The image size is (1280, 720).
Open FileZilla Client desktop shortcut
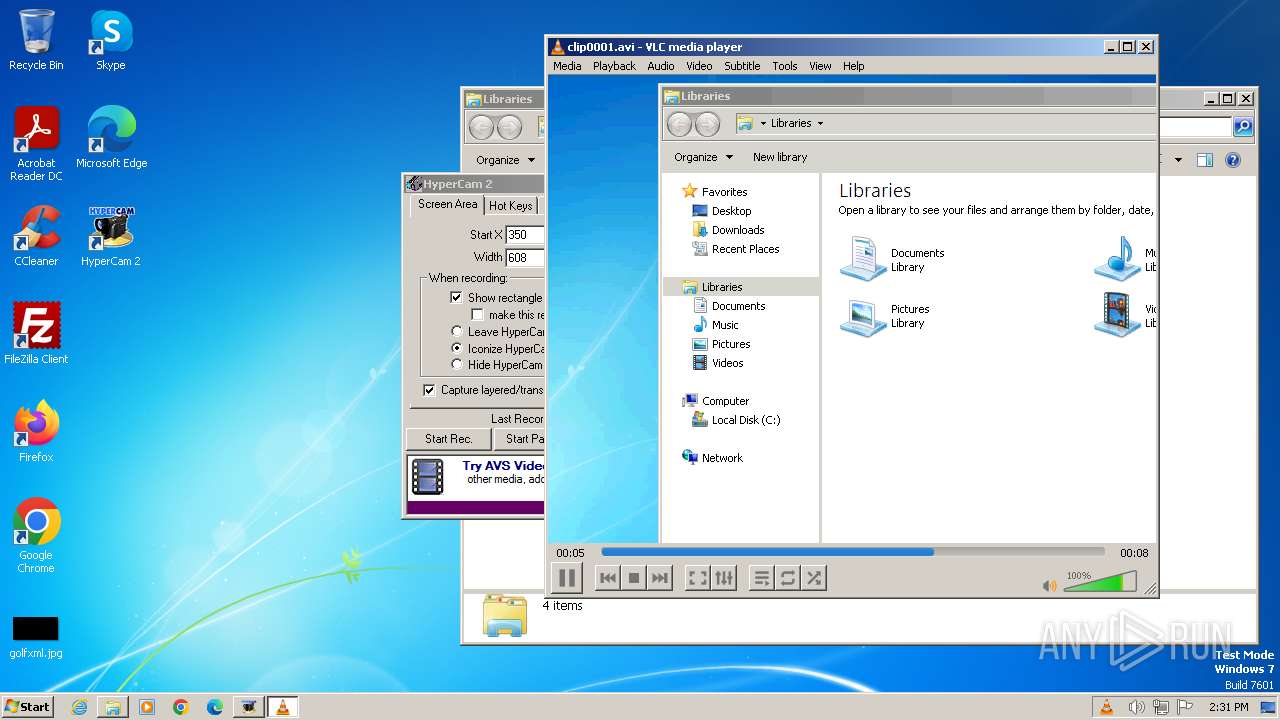[x=36, y=334]
